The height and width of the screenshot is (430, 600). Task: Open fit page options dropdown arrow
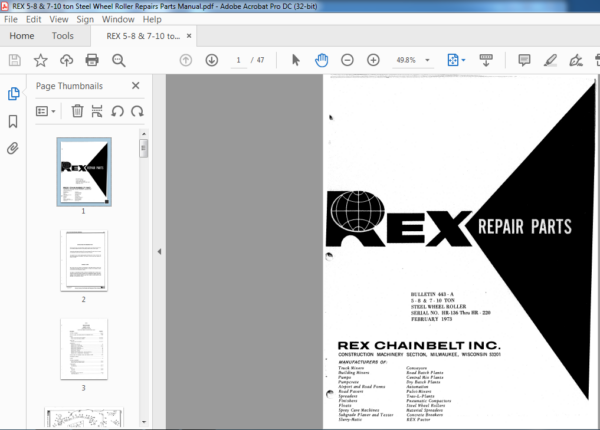463,60
